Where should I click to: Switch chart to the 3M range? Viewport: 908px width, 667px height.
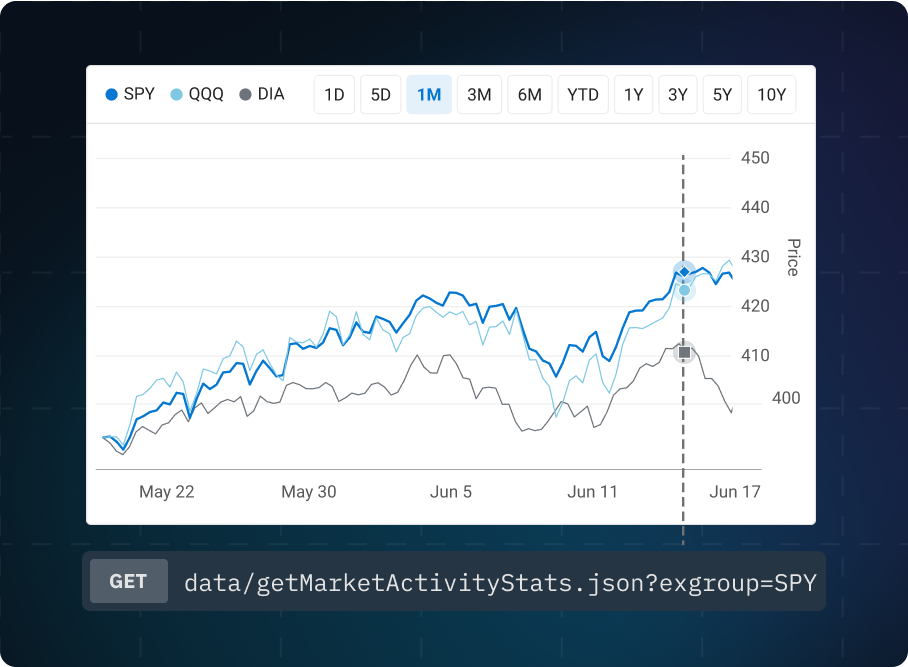[x=479, y=94]
